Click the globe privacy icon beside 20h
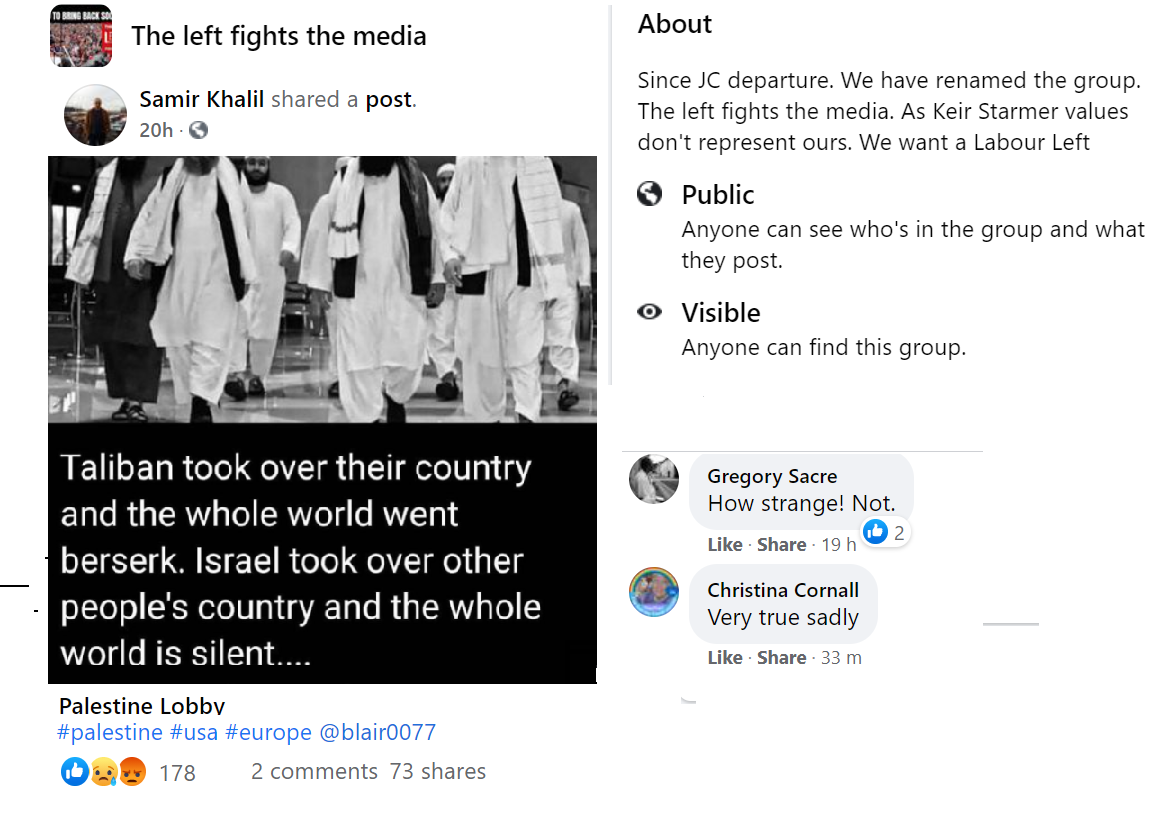The width and height of the screenshot is (1175, 815). click(x=198, y=130)
